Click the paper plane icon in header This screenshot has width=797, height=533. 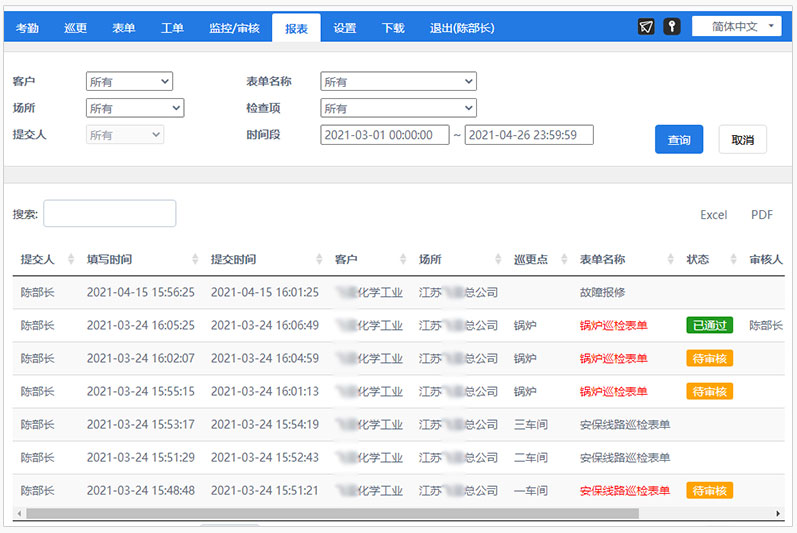646,27
